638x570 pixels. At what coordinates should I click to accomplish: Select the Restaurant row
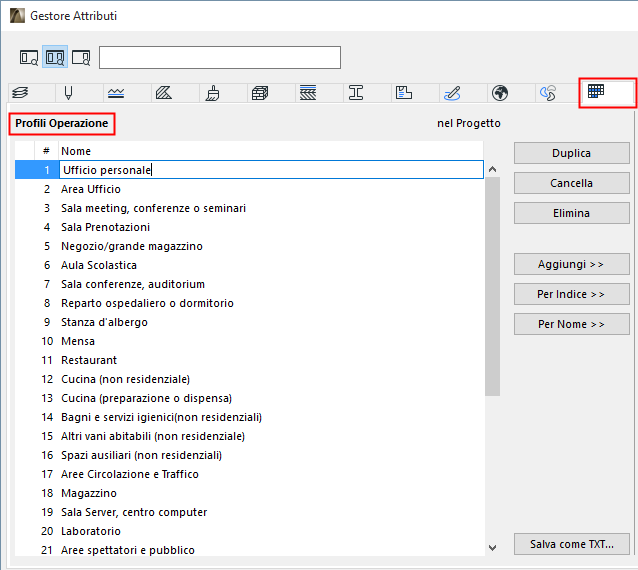point(249,360)
